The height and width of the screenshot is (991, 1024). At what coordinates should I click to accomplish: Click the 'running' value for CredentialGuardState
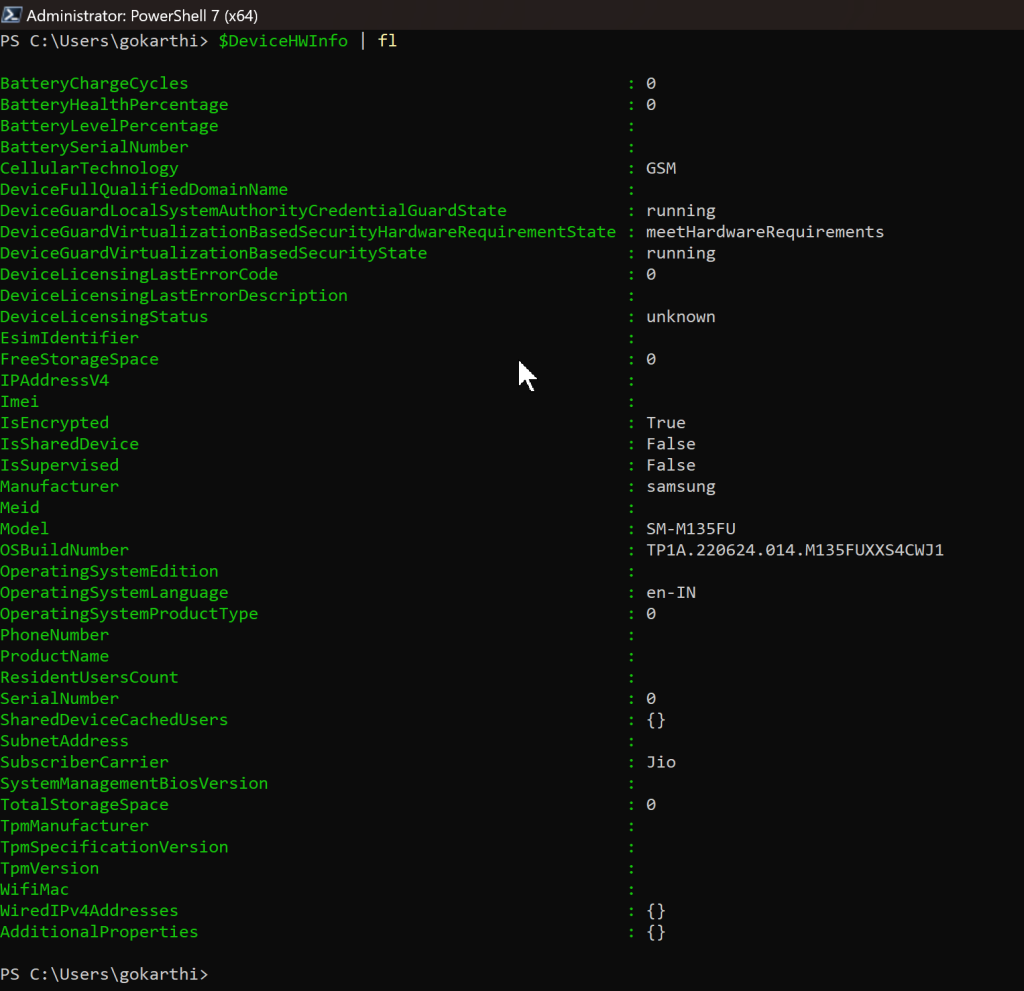[680, 211]
